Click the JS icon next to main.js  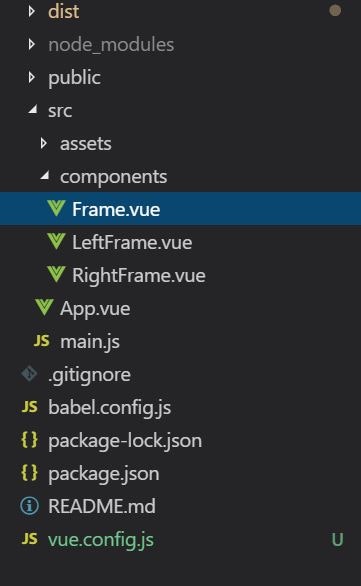click(x=41, y=340)
